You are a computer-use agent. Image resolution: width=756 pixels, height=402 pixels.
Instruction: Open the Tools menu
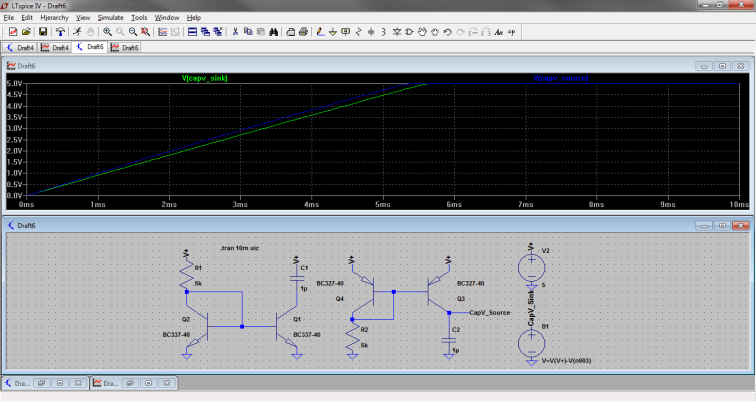(139, 17)
